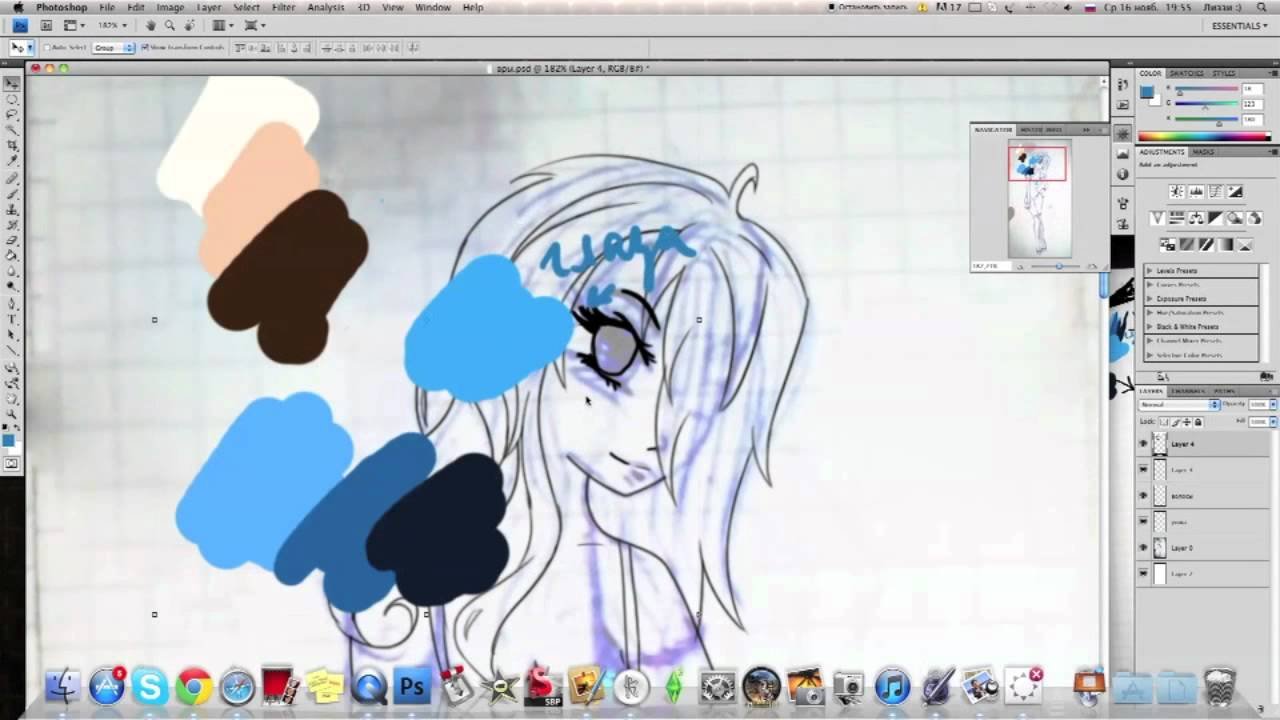The height and width of the screenshot is (720, 1280).
Task: Select the Hand tool in the application bar
Action: point(150,25)
